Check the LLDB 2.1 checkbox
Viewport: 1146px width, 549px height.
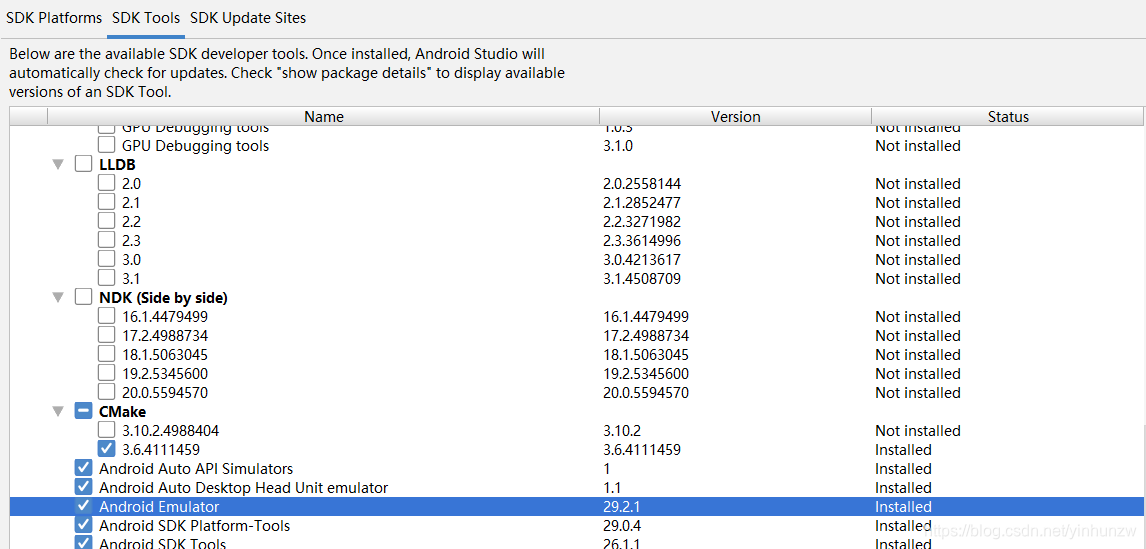[107, 202]
